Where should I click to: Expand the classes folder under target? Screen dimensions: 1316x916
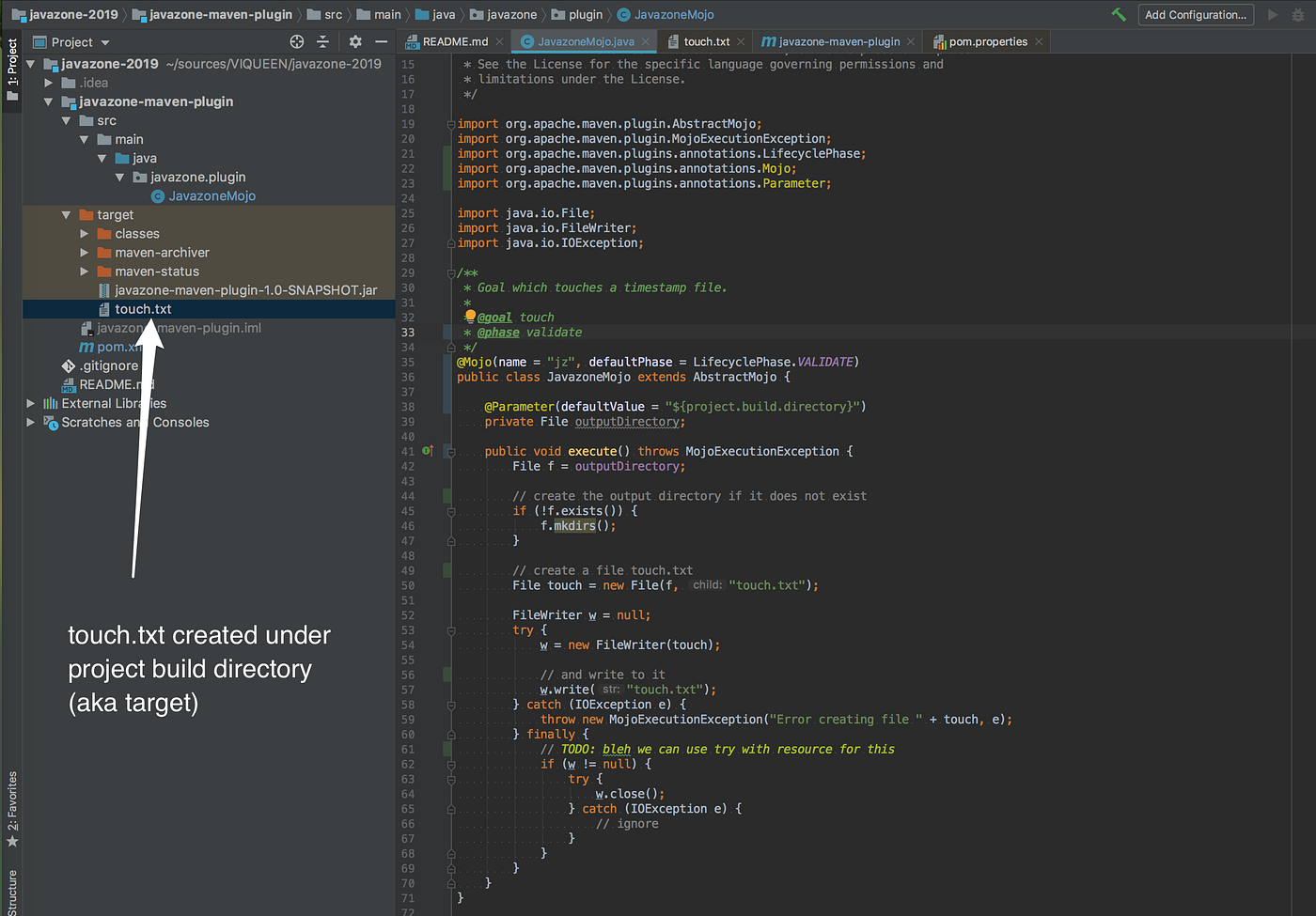pos(83,233)
